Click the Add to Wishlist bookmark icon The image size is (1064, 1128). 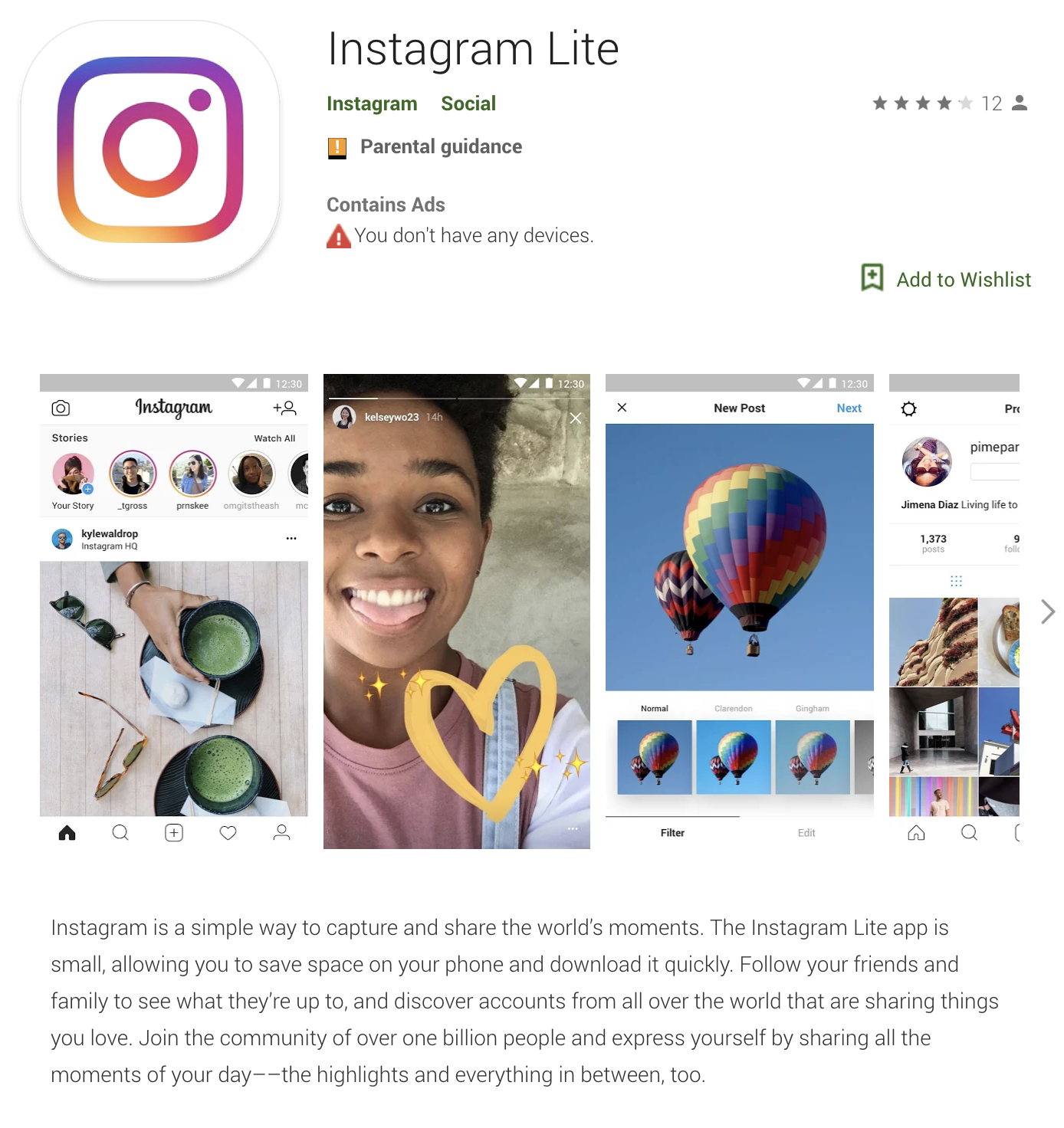tap(872, 277)
